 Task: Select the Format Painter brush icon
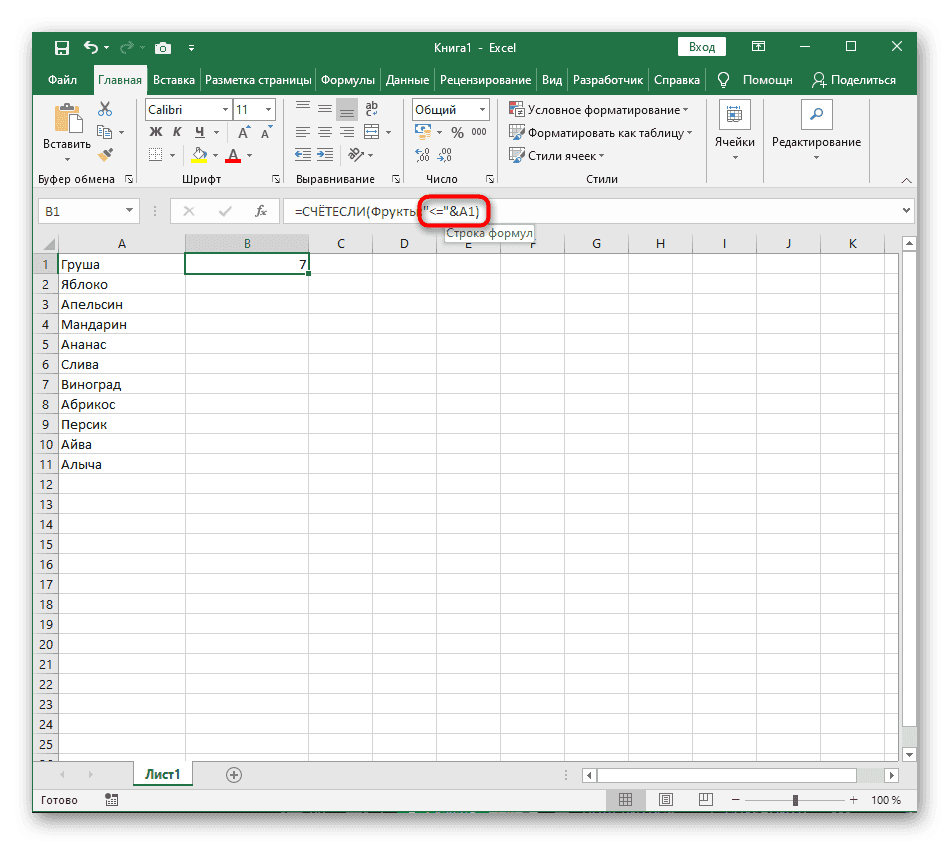[105, 154]
